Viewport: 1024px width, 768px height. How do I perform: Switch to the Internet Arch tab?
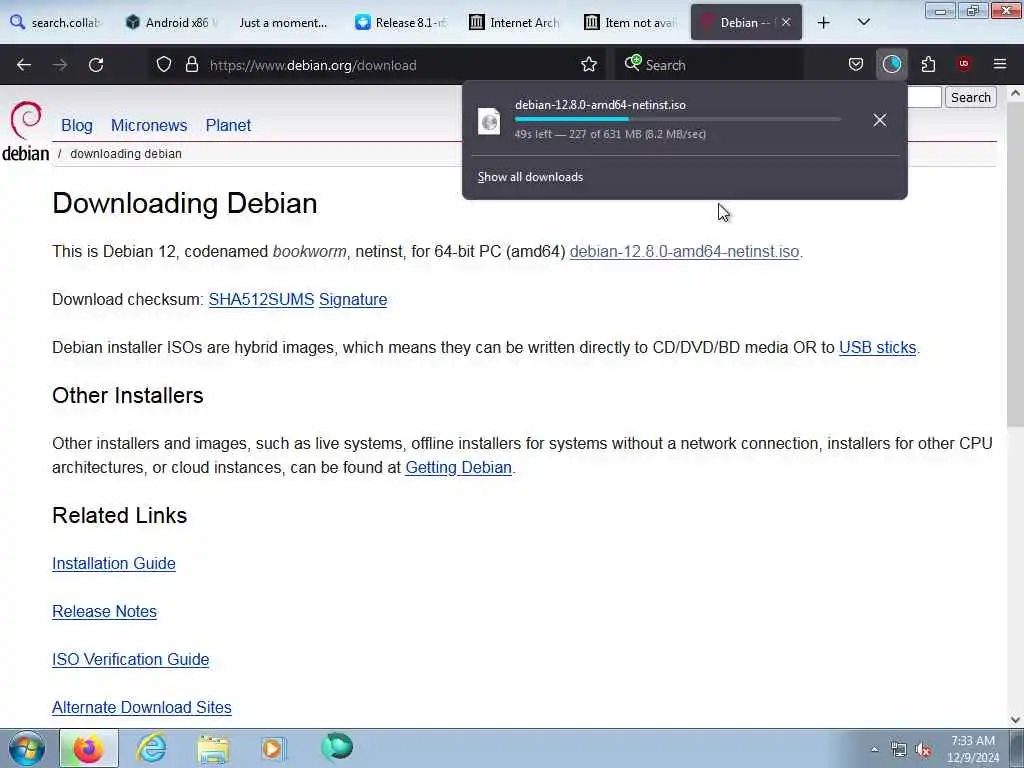tap(515, 22)
